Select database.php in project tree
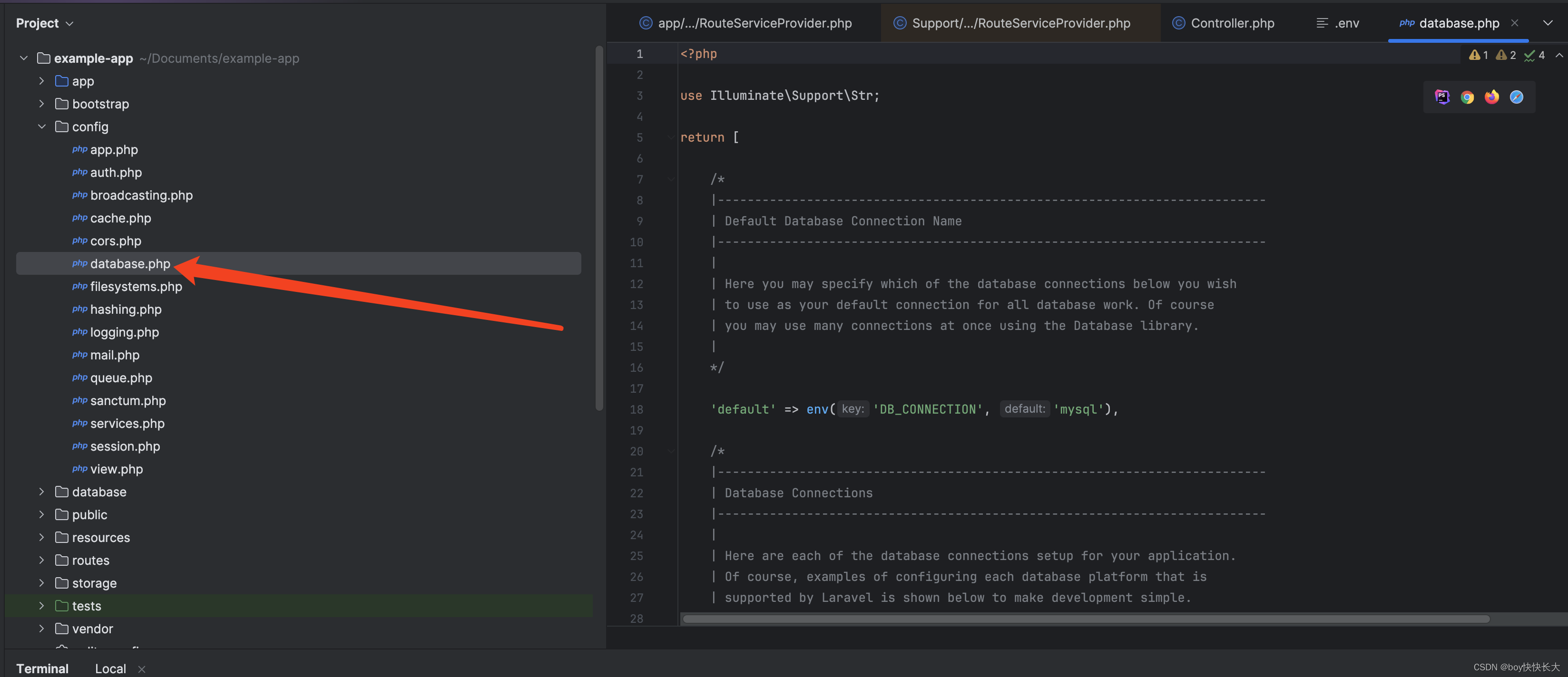Screen dimensions: 1568x677 pyautogui.click(x=298, y=263)
